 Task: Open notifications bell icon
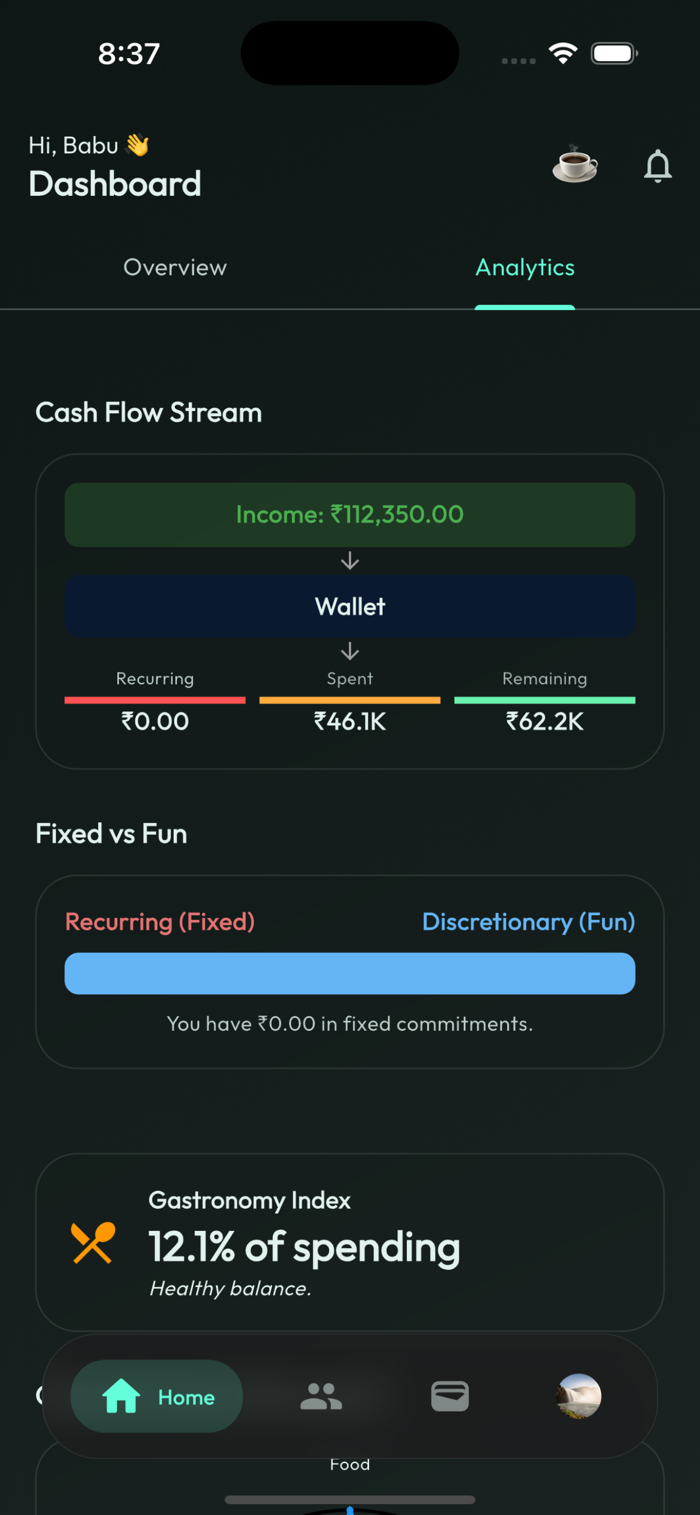coord(657,166)
